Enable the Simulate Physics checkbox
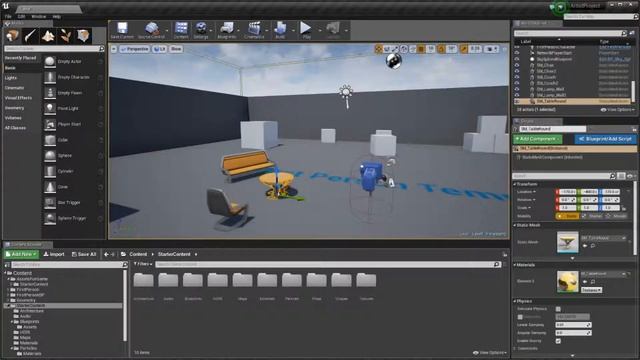640x360 pixels. click(558, 309)
